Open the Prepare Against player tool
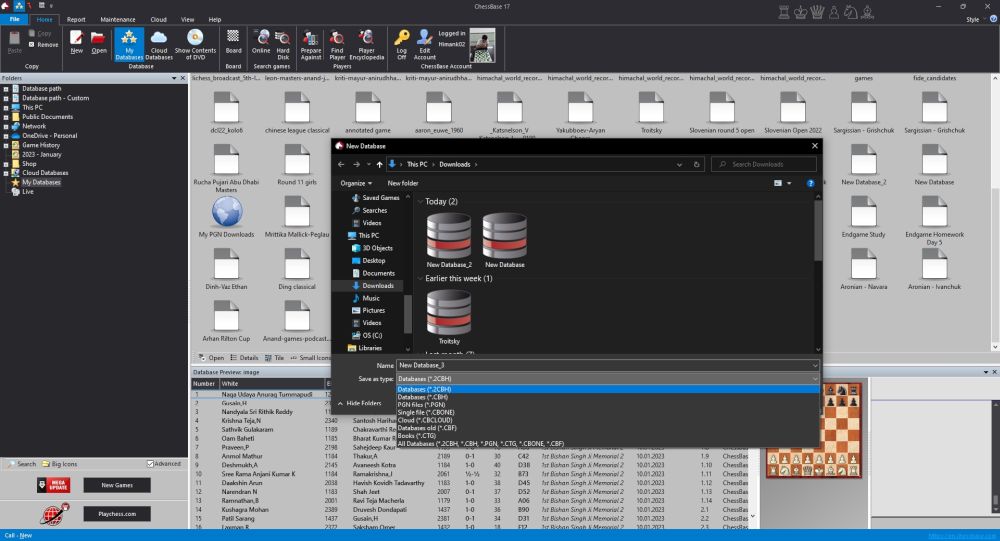This screenshot has width=1000, height=541. (x=311, y=43)
